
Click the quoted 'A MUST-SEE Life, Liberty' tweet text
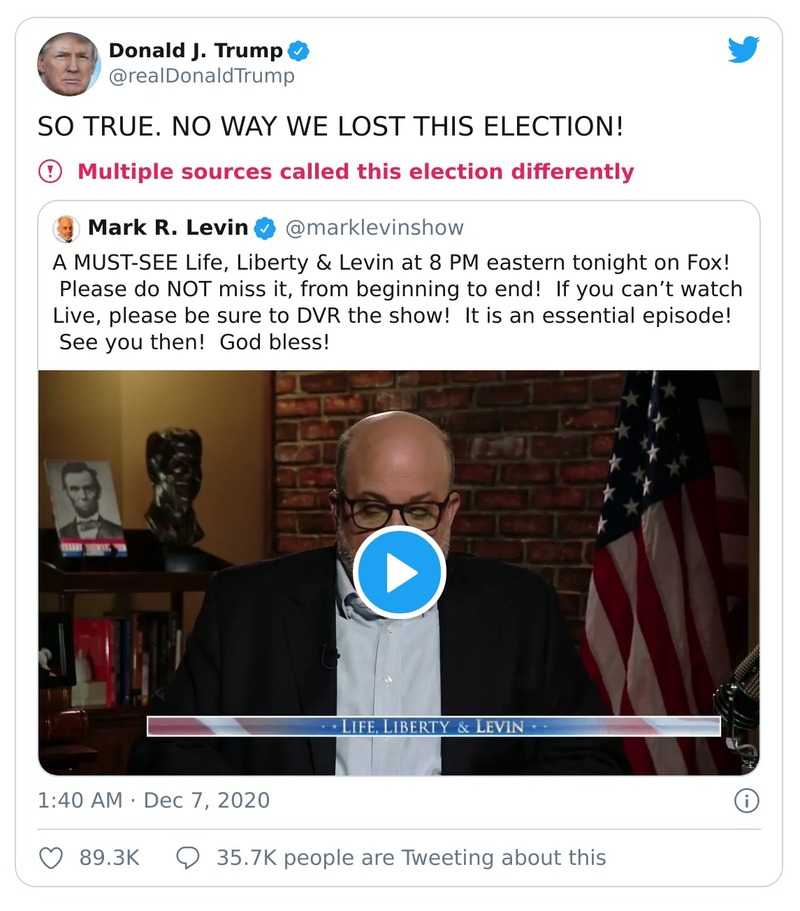(388, 302)
